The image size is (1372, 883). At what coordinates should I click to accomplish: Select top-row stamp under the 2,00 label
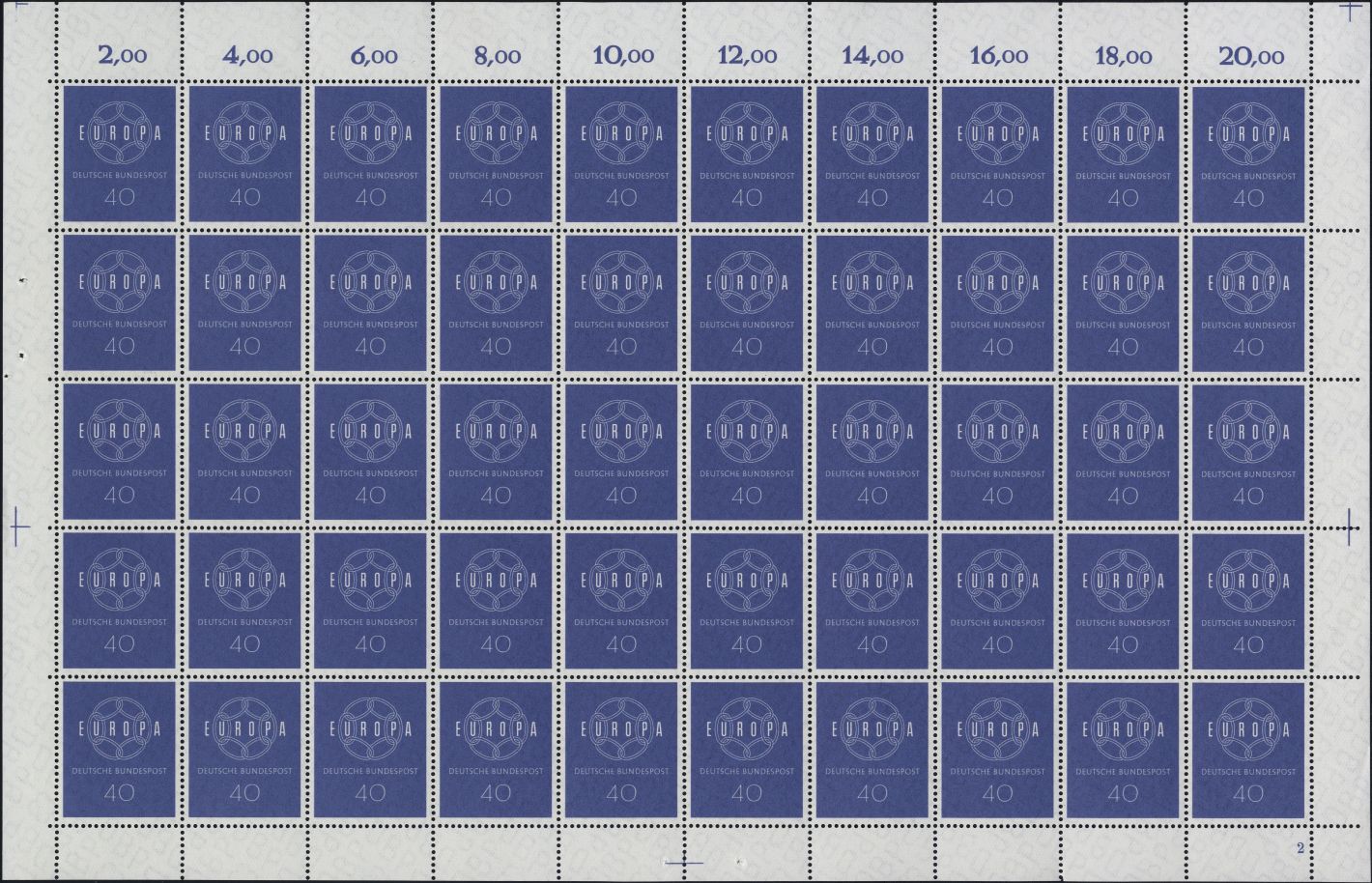pos(120,155)
